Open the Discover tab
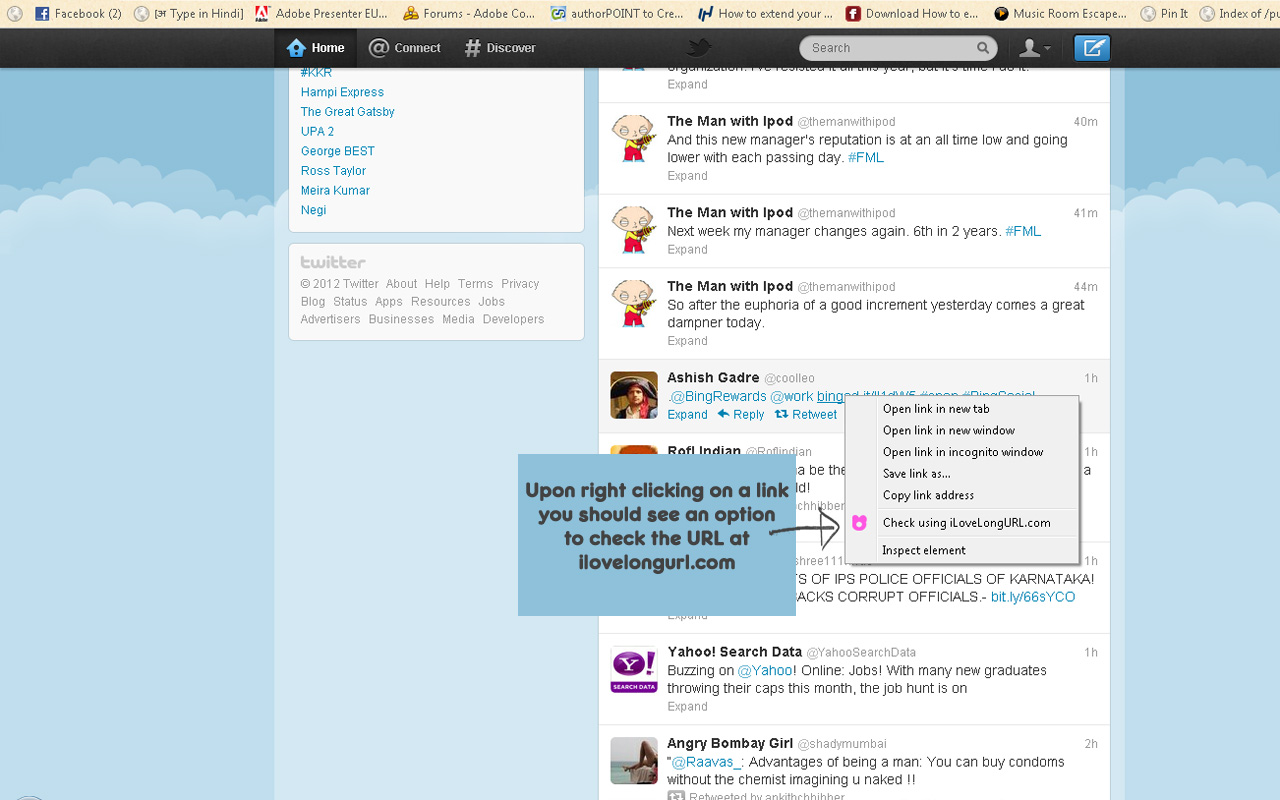The height and width of the screenshot is (800, 1280). pos(500,48)
